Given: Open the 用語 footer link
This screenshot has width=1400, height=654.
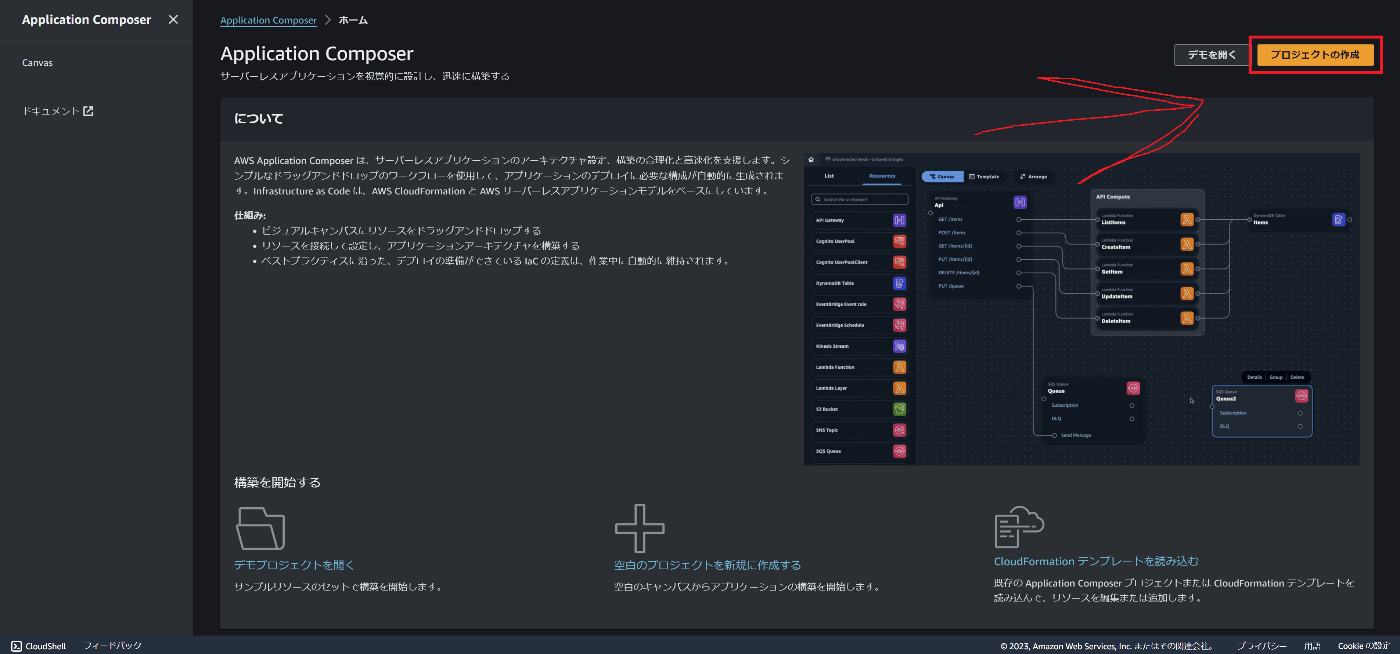Looking at the screenshot, I should [1312, 646].
